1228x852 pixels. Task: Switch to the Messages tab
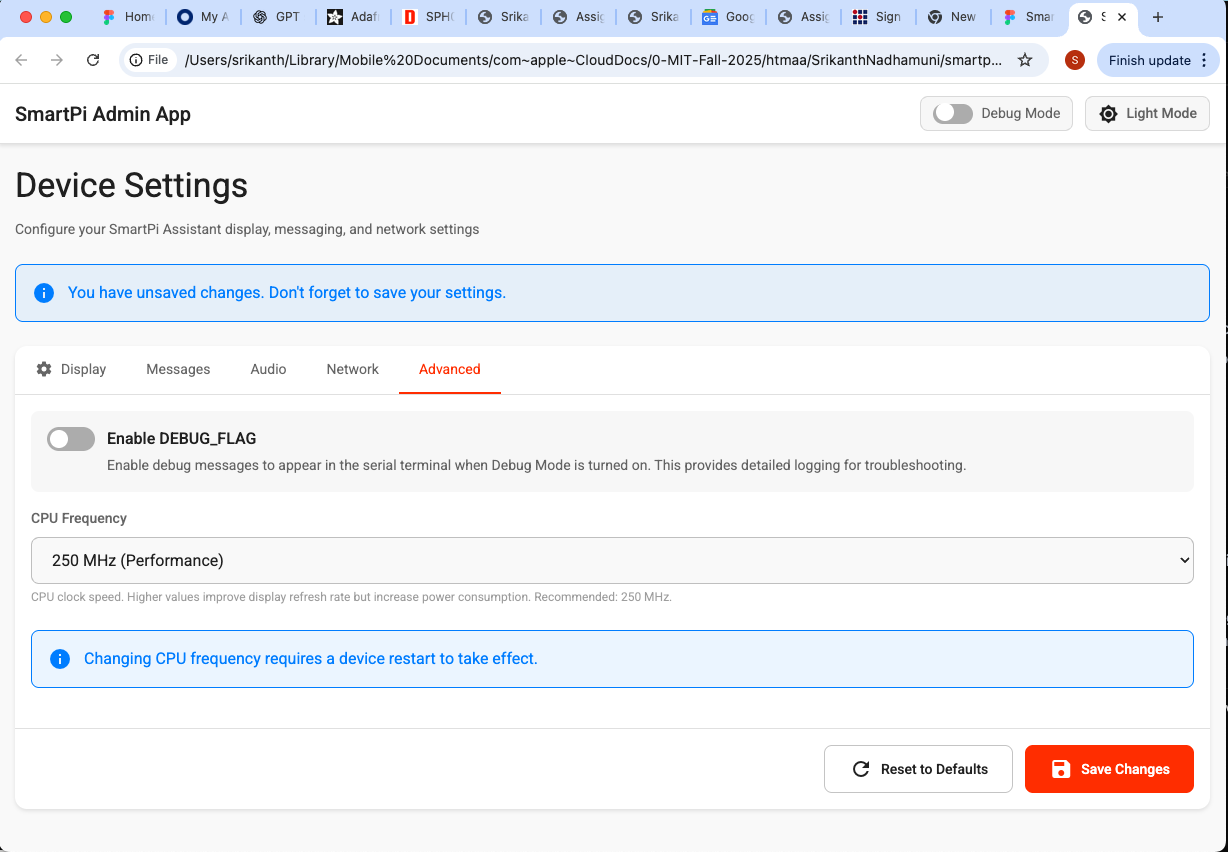pyautogui.click(x=178, y=369)
